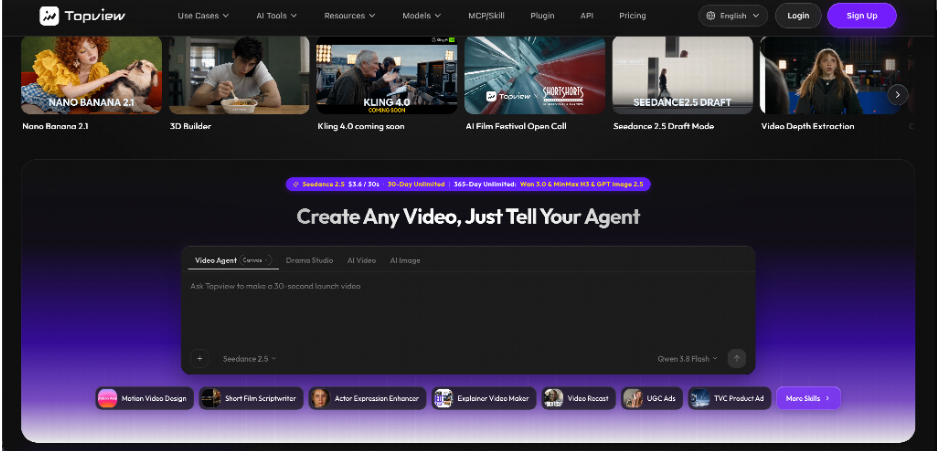Switch to the AI Image tab
Viewport: 937px width, 451px height.
[x=405, y=260]
